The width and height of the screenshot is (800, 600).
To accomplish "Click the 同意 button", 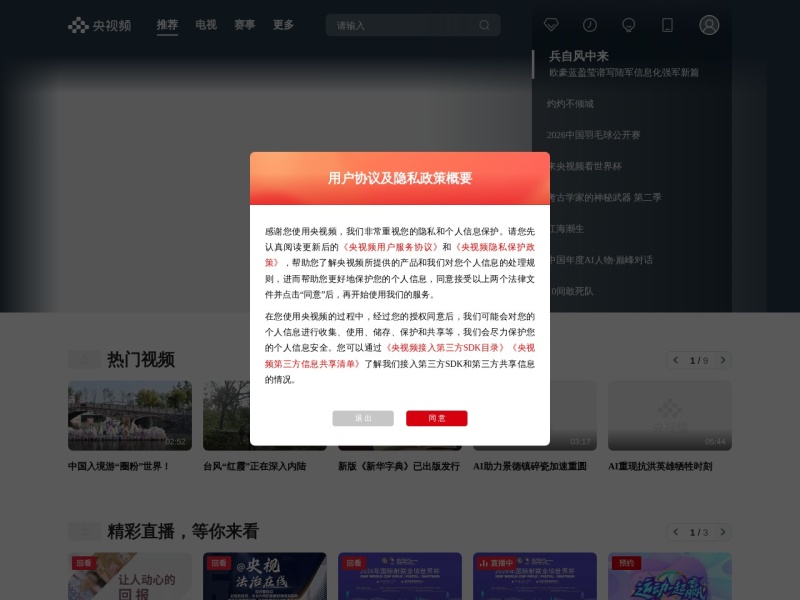I will [437, 418].
